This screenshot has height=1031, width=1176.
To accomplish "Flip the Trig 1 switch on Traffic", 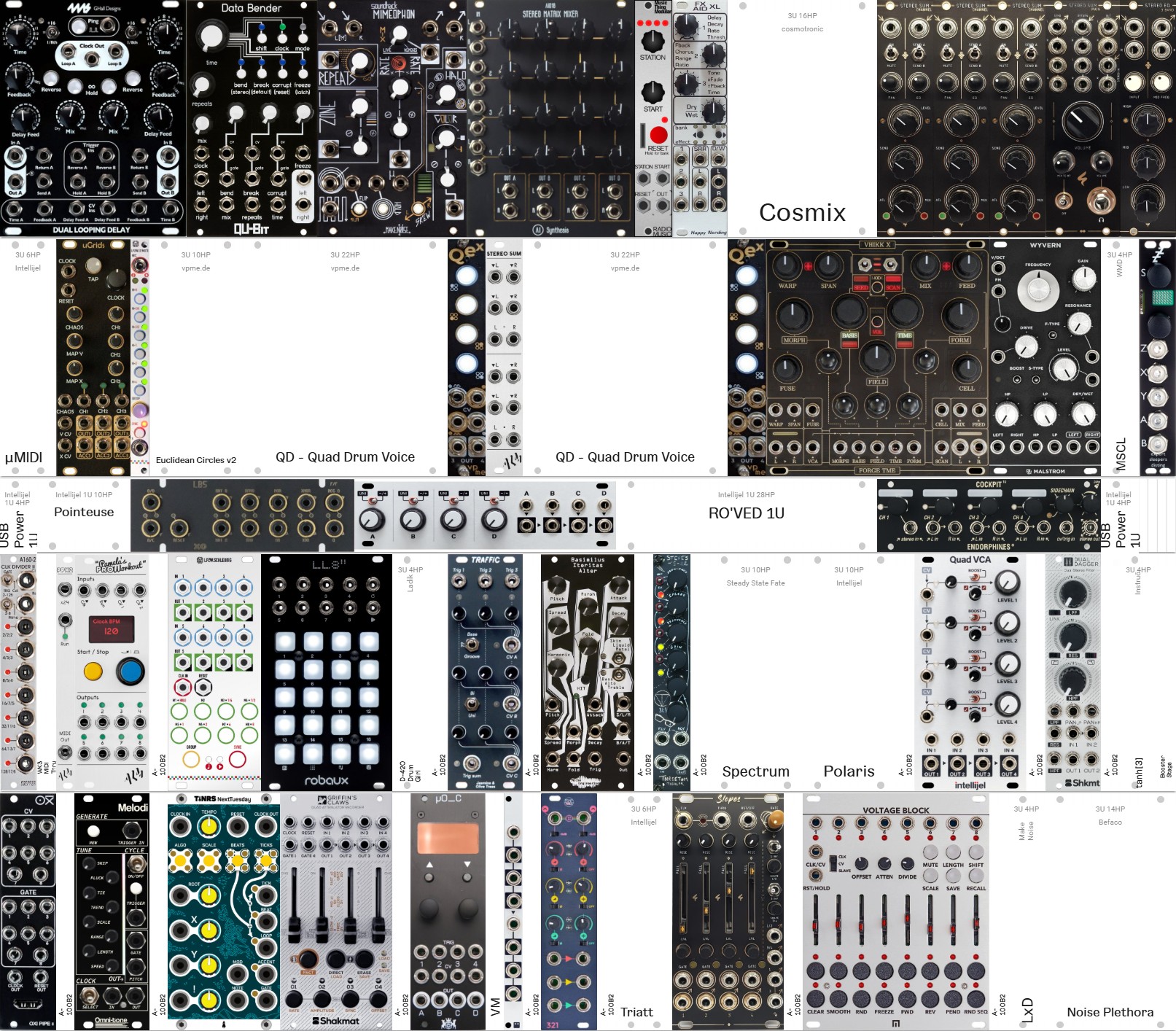I will (459, 581).
